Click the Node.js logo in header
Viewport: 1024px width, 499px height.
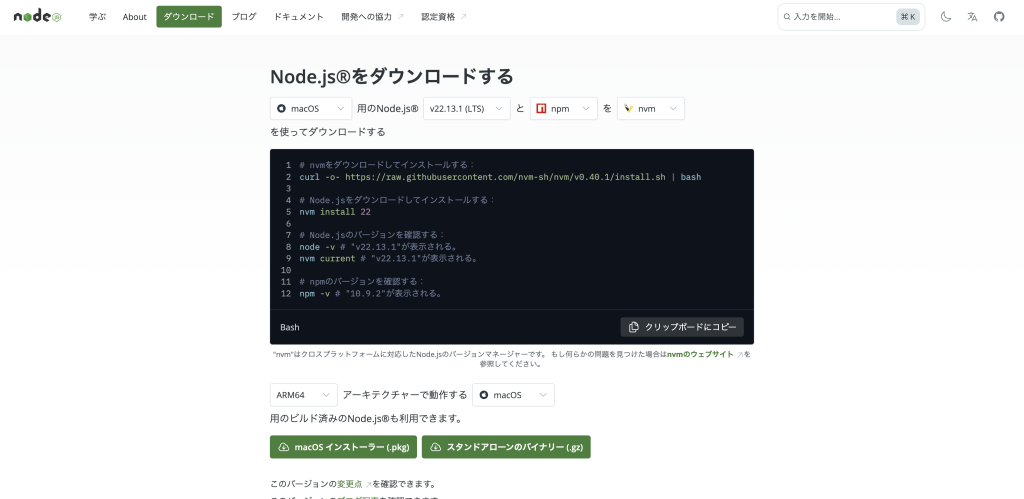coord(38,16)
